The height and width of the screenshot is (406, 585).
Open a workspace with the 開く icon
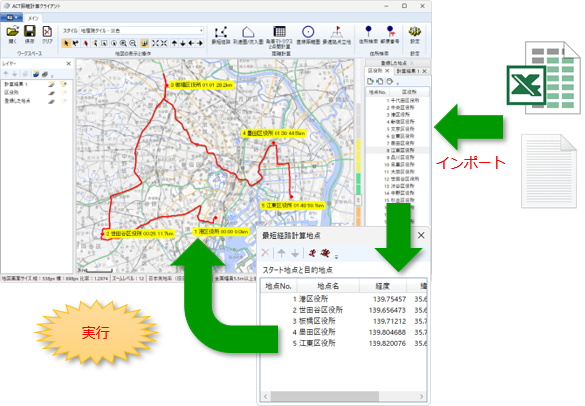coord(12,34)
